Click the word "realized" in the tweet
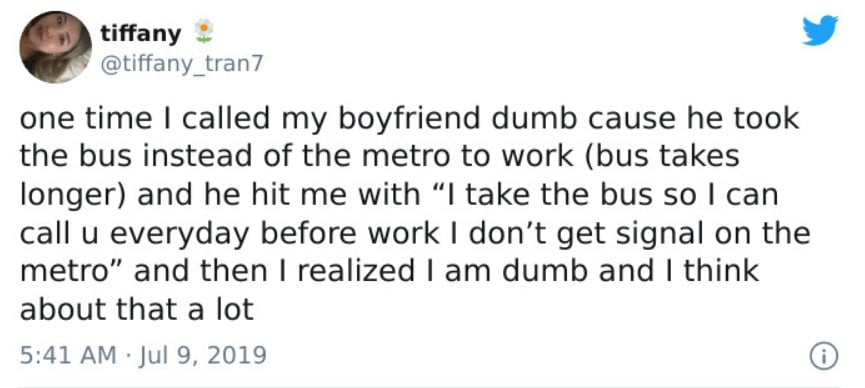Viewport: 865px width, 388px height. (356, 272)
